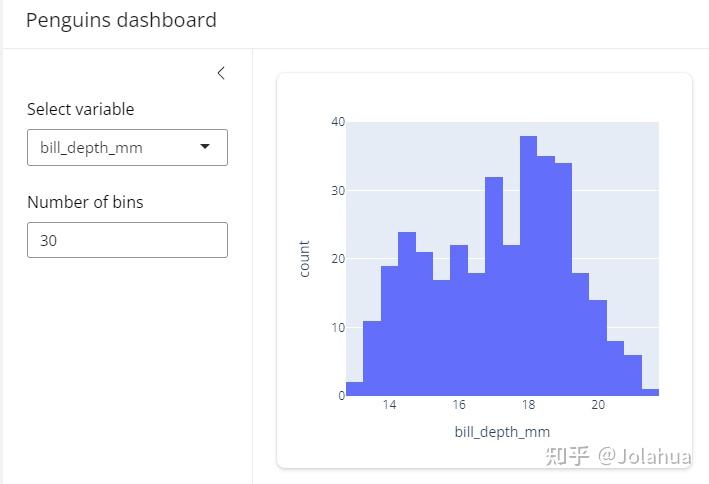Click the Penguins dashboard title
Image resolution: width=709 pixels, height=484 pixels.
[x=121, y=20]
